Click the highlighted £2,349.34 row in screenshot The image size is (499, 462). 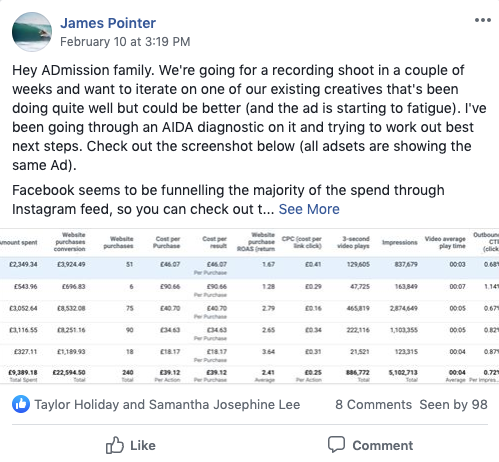(249, 268)
